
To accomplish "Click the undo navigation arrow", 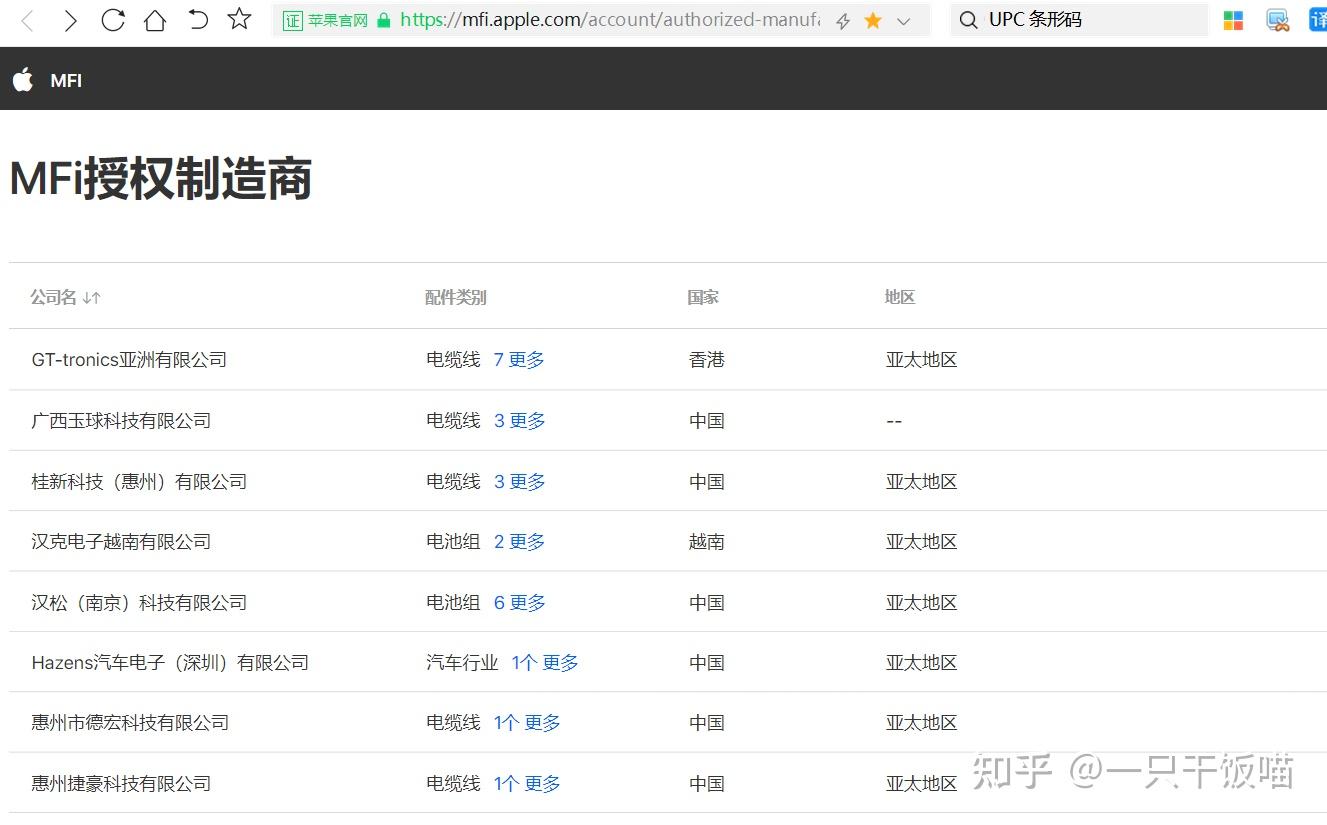I will 197,18.
